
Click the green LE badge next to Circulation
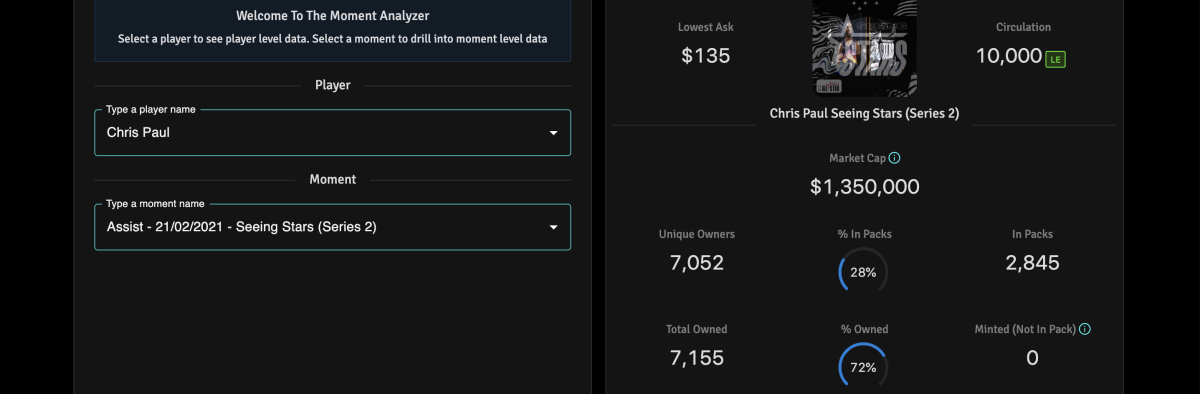pos(1055,59)
